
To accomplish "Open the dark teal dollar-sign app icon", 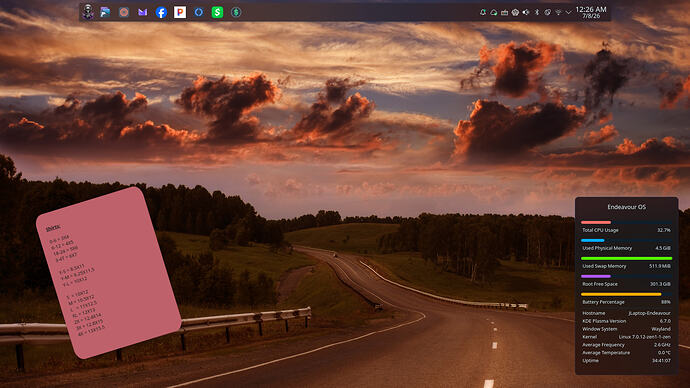I will tap(236, 12).
